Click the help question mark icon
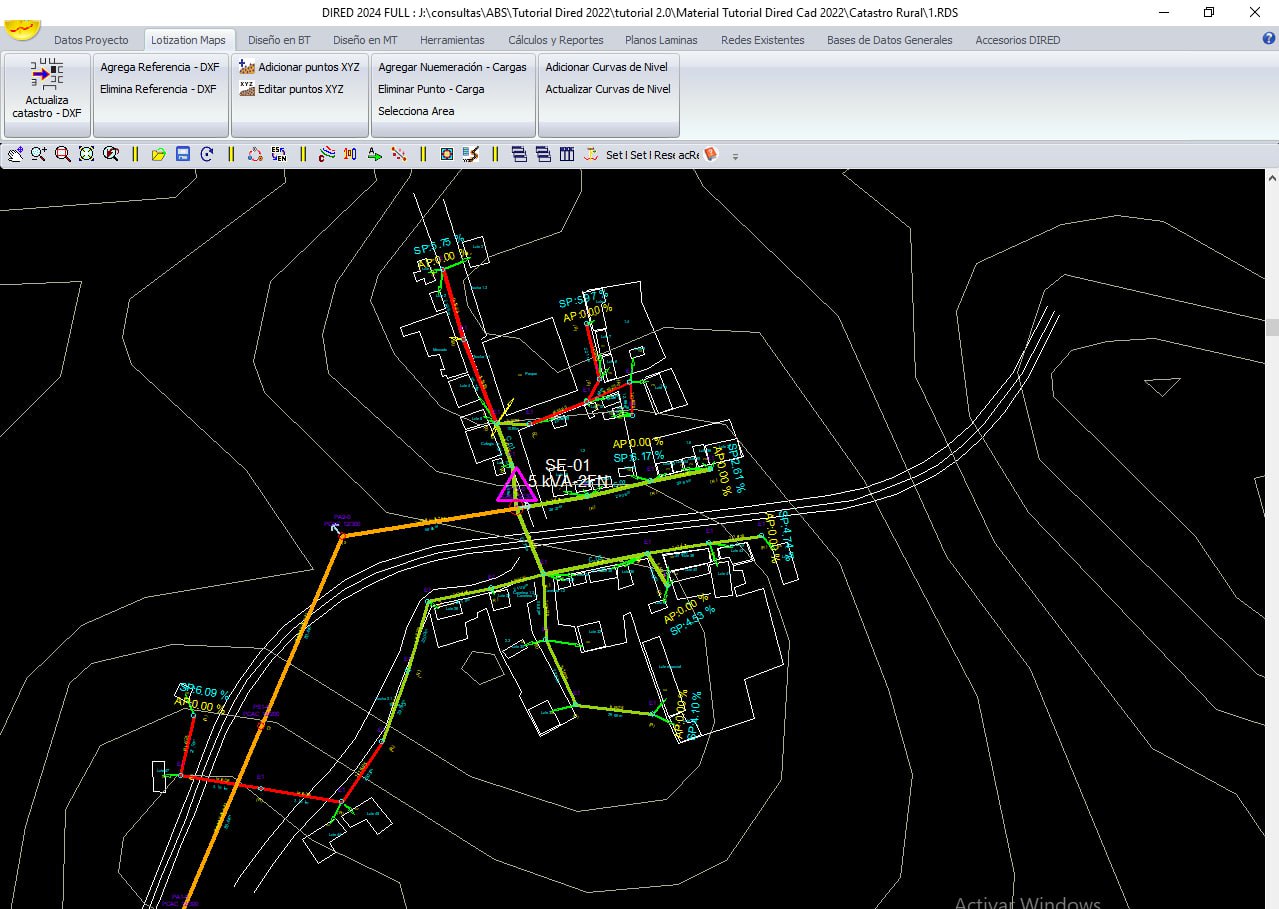Screen dimensions: 1279x909 point(1269,38)
